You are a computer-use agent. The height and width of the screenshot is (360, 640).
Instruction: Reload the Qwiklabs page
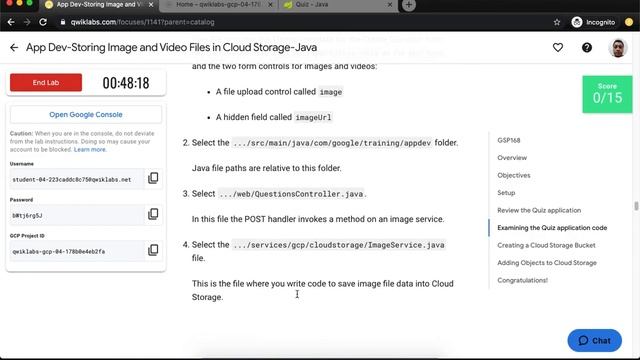click(x=43, y=22)
